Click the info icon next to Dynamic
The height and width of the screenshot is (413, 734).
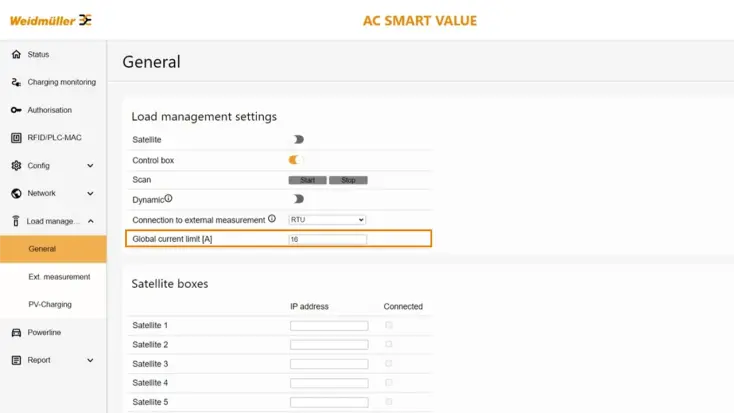(169, 199)
